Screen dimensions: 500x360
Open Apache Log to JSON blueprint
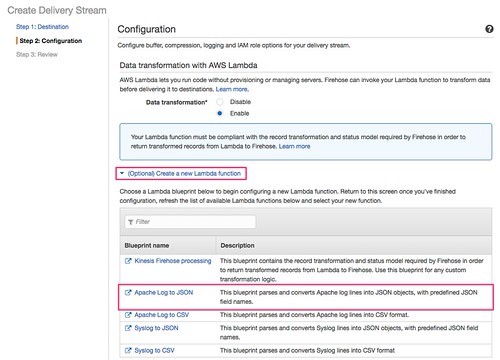(x=164, y=292)
